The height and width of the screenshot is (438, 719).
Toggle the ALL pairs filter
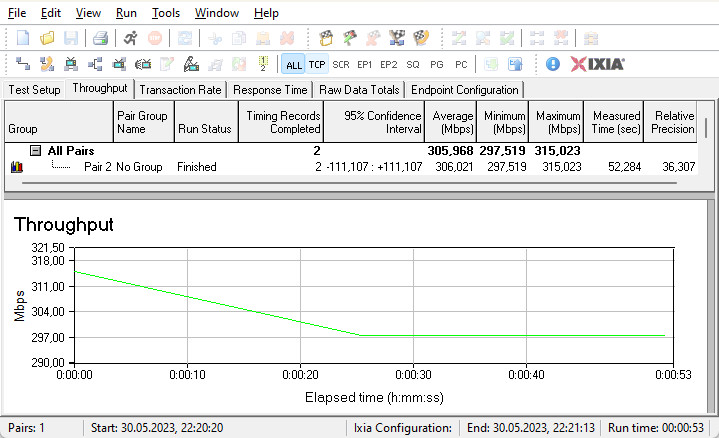click(x=293, y=65)
